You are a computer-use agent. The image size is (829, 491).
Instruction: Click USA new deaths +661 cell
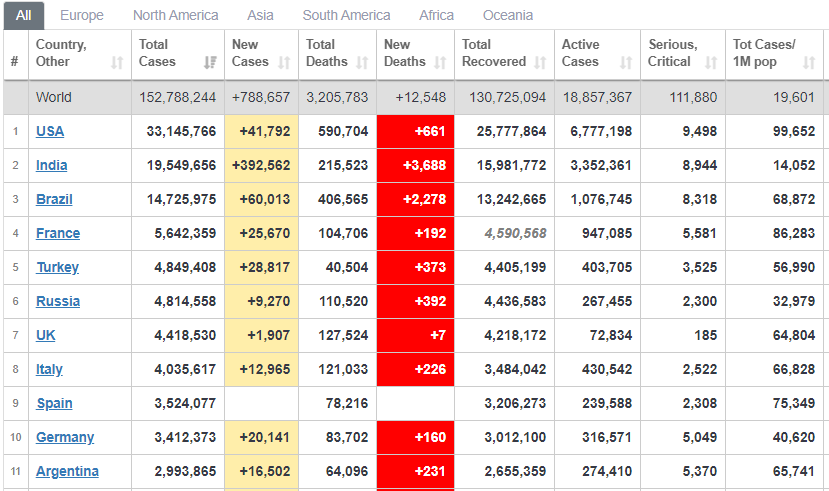(416, 132)
